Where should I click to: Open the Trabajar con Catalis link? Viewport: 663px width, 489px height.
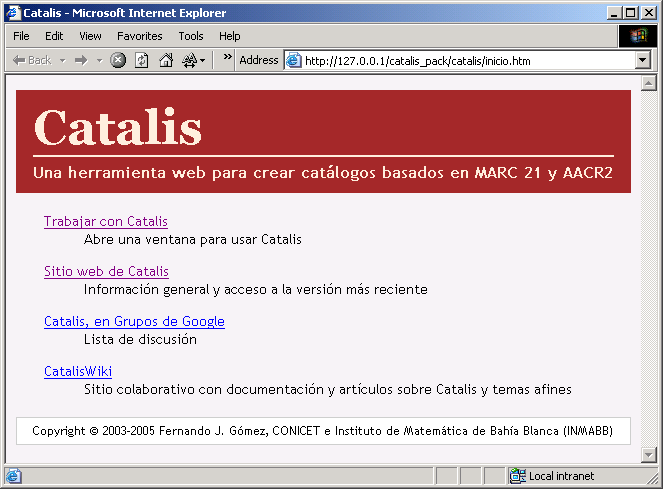point(106,221)
